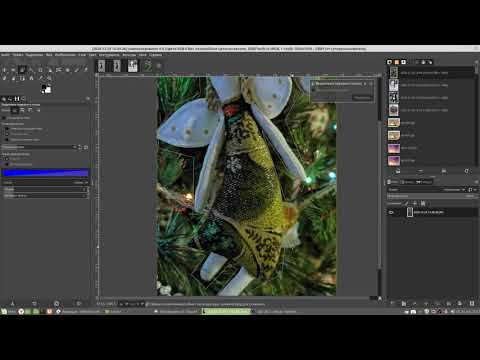
Task: Reset tool options to defaults button
Action: (x=79, y=303)
